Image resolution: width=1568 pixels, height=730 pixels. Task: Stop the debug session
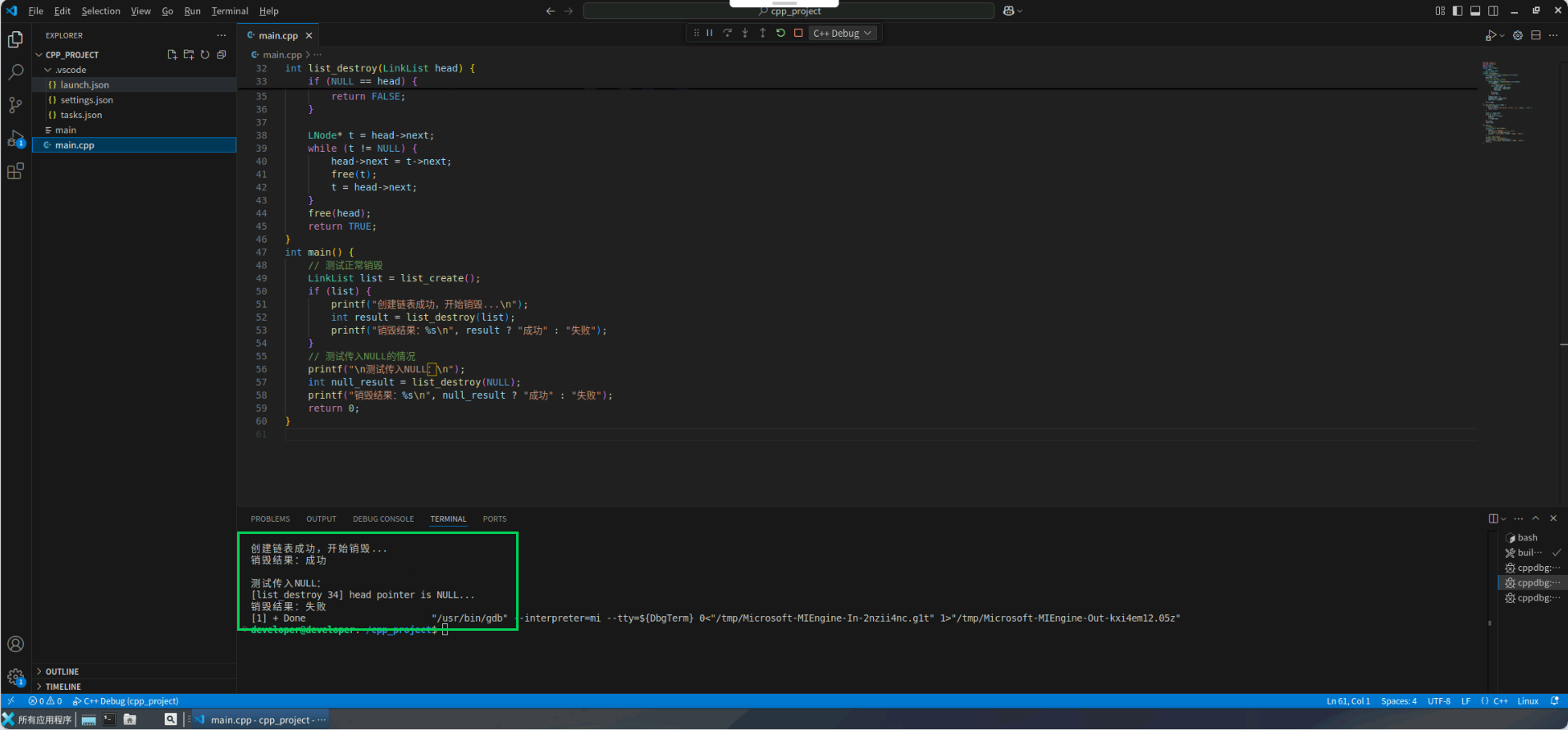(x=798, y=33)
